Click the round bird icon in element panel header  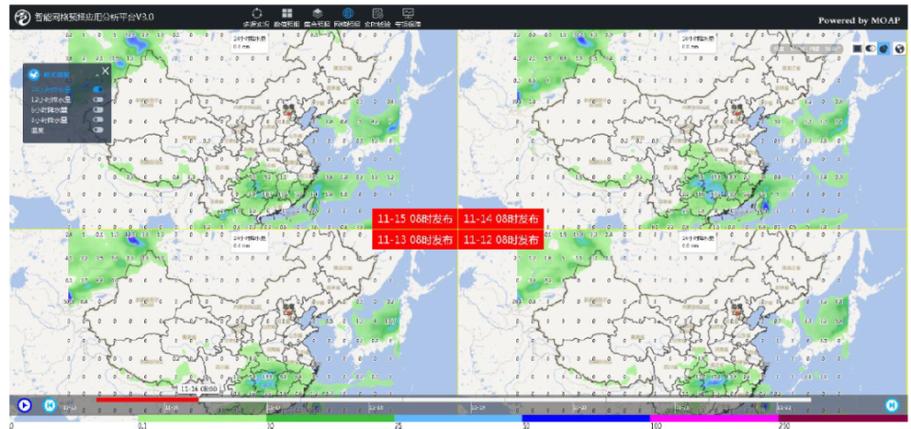click(34, 74)
